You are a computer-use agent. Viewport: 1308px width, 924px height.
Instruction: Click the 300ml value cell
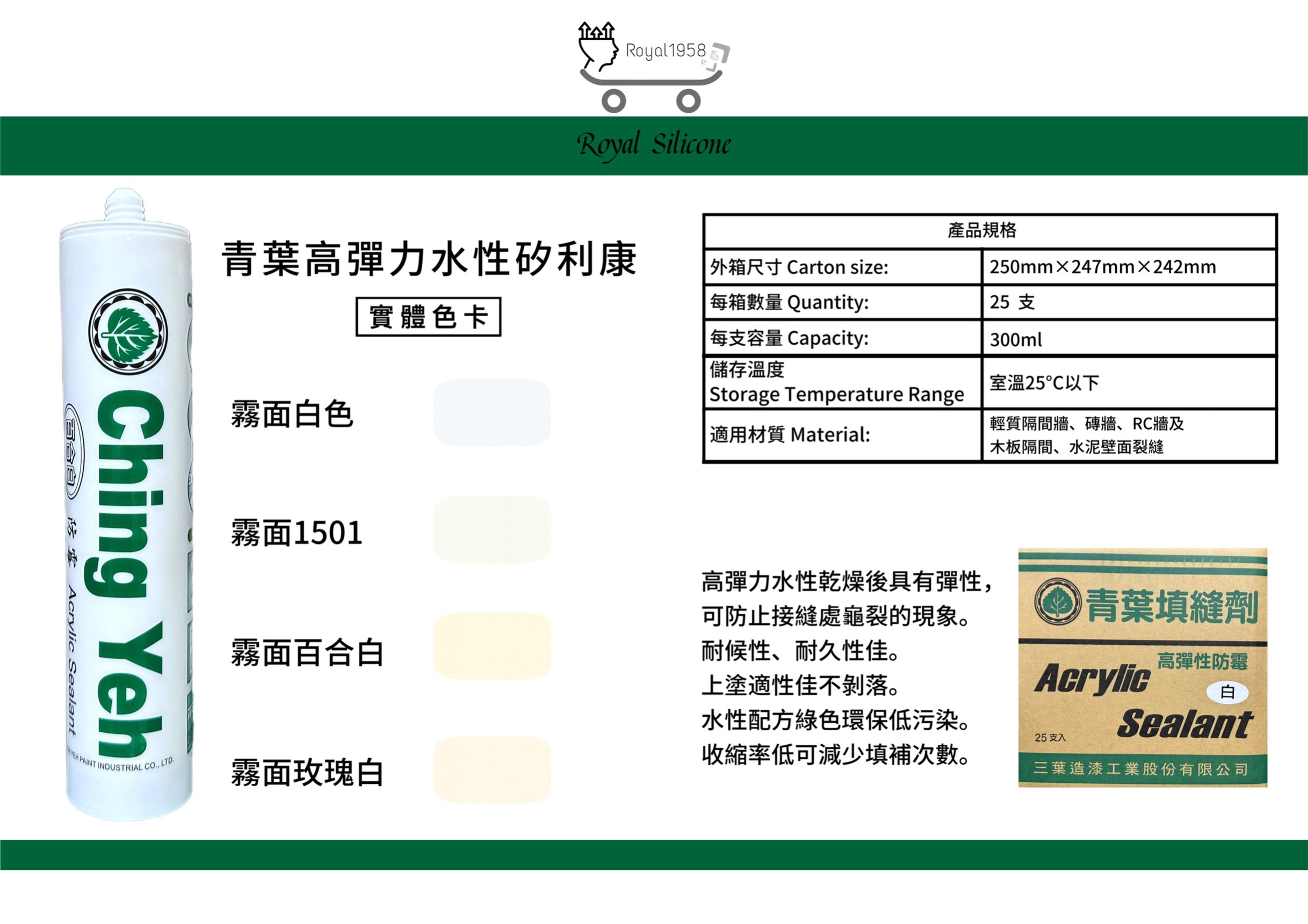(1129, 338)
